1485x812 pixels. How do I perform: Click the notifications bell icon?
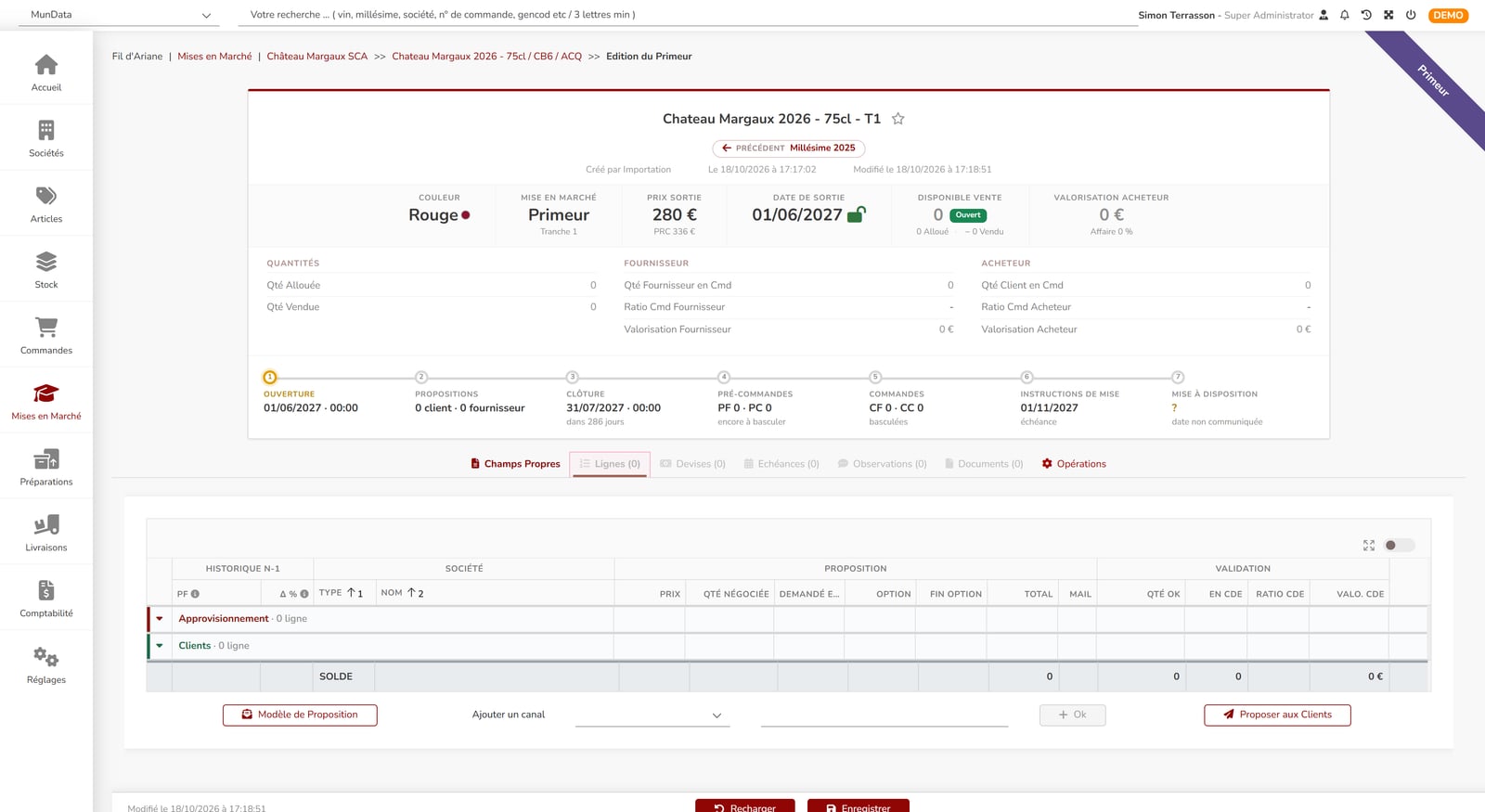pos(1344,15)
